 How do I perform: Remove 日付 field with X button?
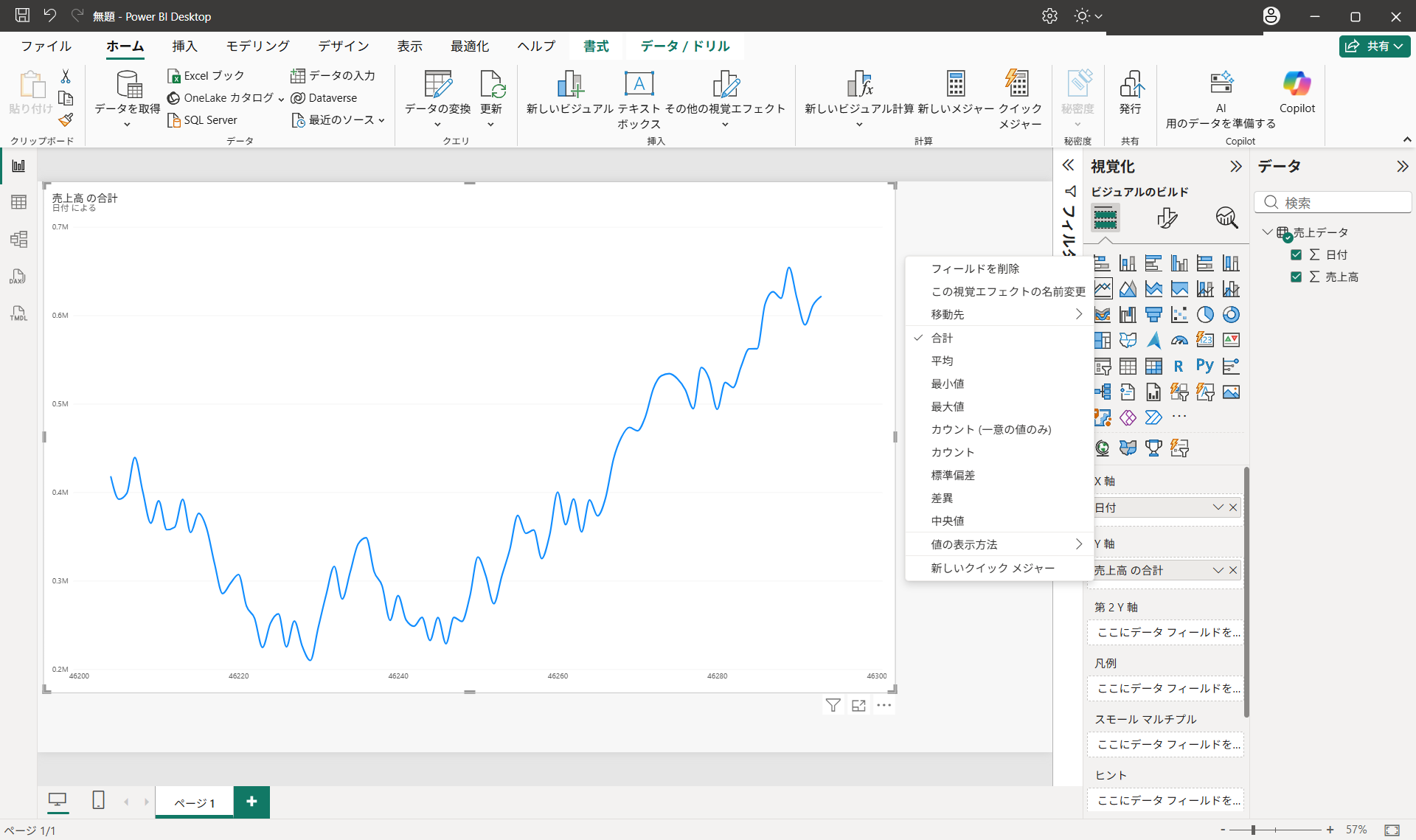click(x=1233, y=507)
